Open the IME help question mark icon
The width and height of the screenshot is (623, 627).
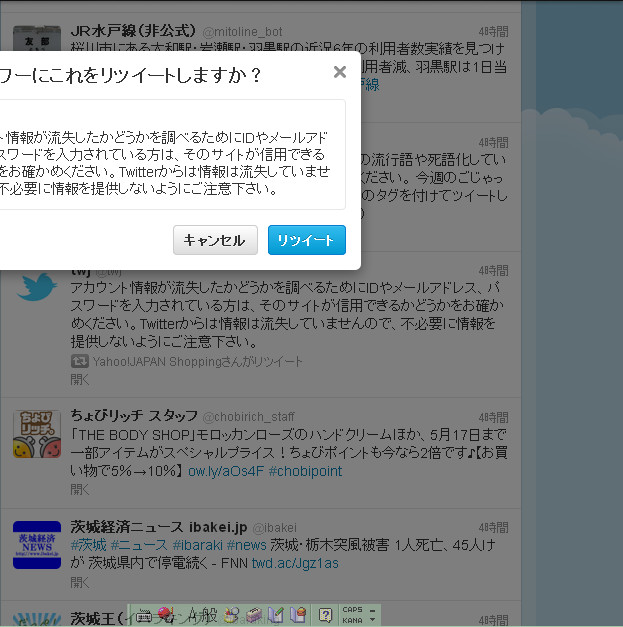325,615
